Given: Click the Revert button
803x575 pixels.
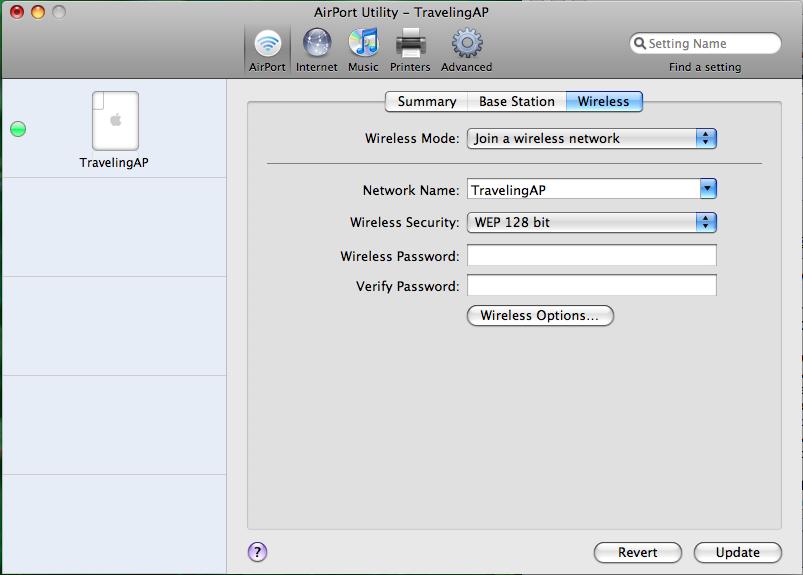Looking at the screenshot, I should pyautogui.click(x=638, y=552).
